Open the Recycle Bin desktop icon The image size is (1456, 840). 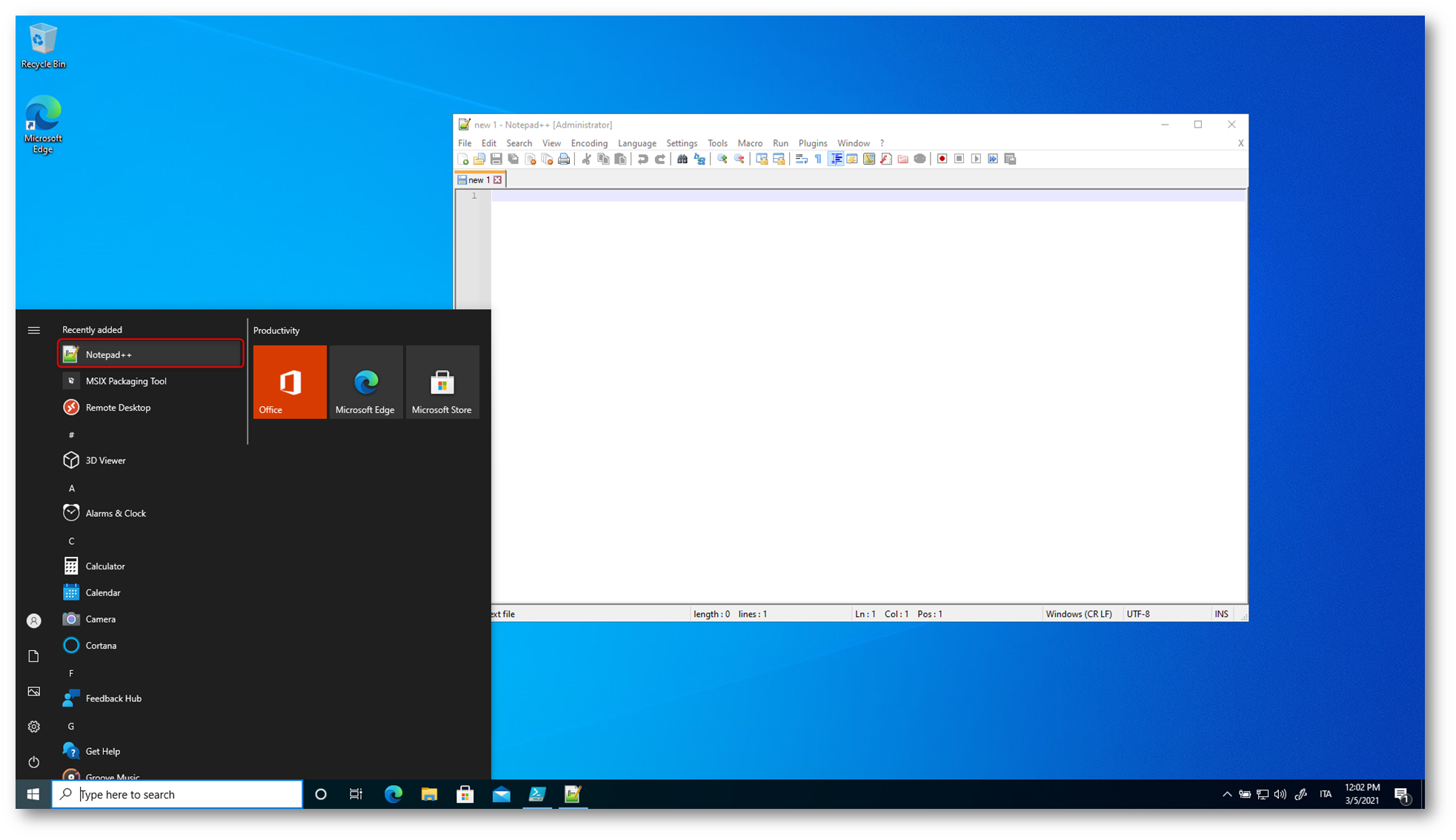point(43,45)
